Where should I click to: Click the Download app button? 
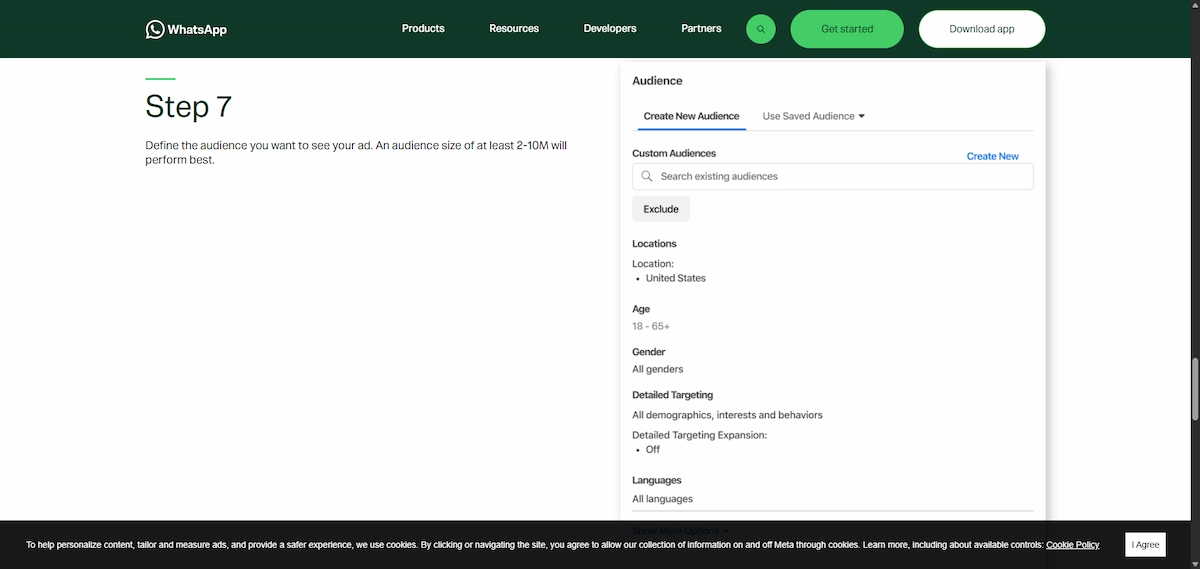(x=982, y=29)
